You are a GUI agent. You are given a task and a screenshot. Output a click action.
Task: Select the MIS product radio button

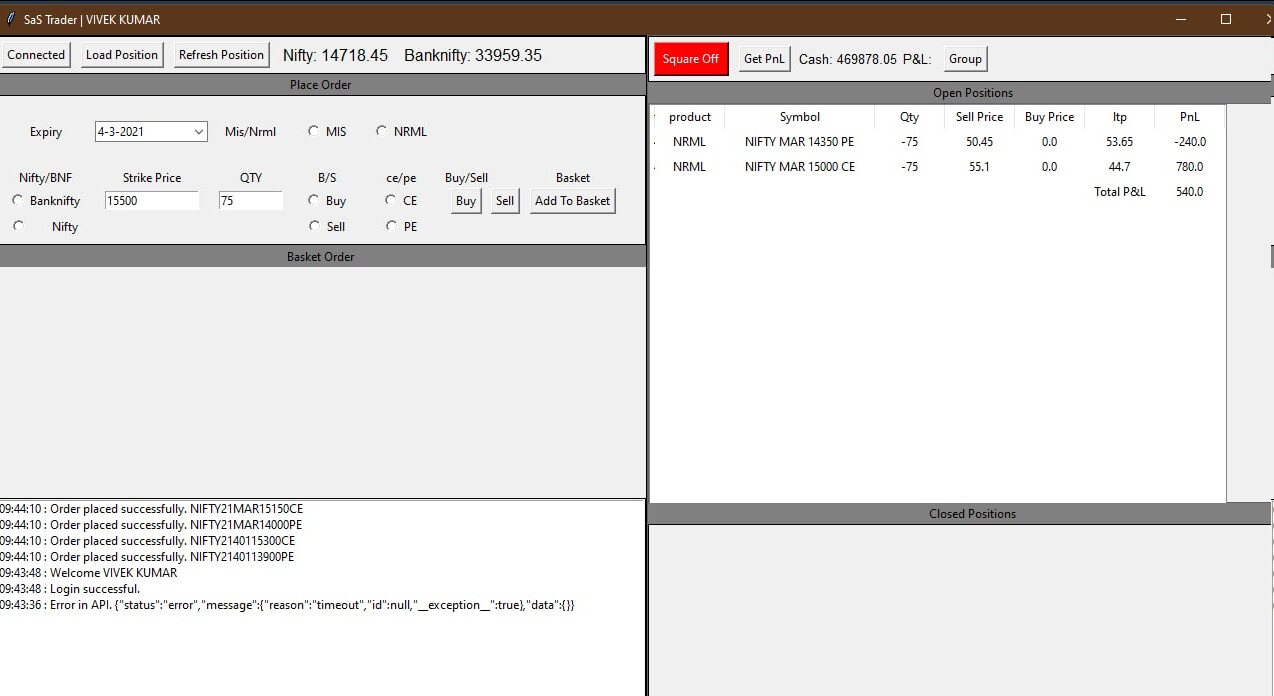pyautogui.click(x=315, y=131)
